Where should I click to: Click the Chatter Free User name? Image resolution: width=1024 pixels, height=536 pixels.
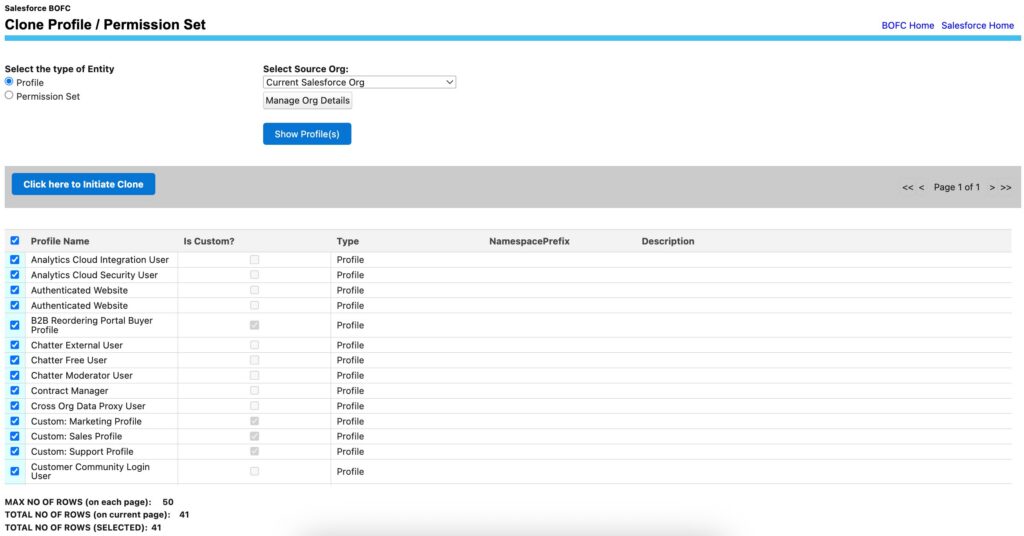pyautogui.click(x=69, y=360)
